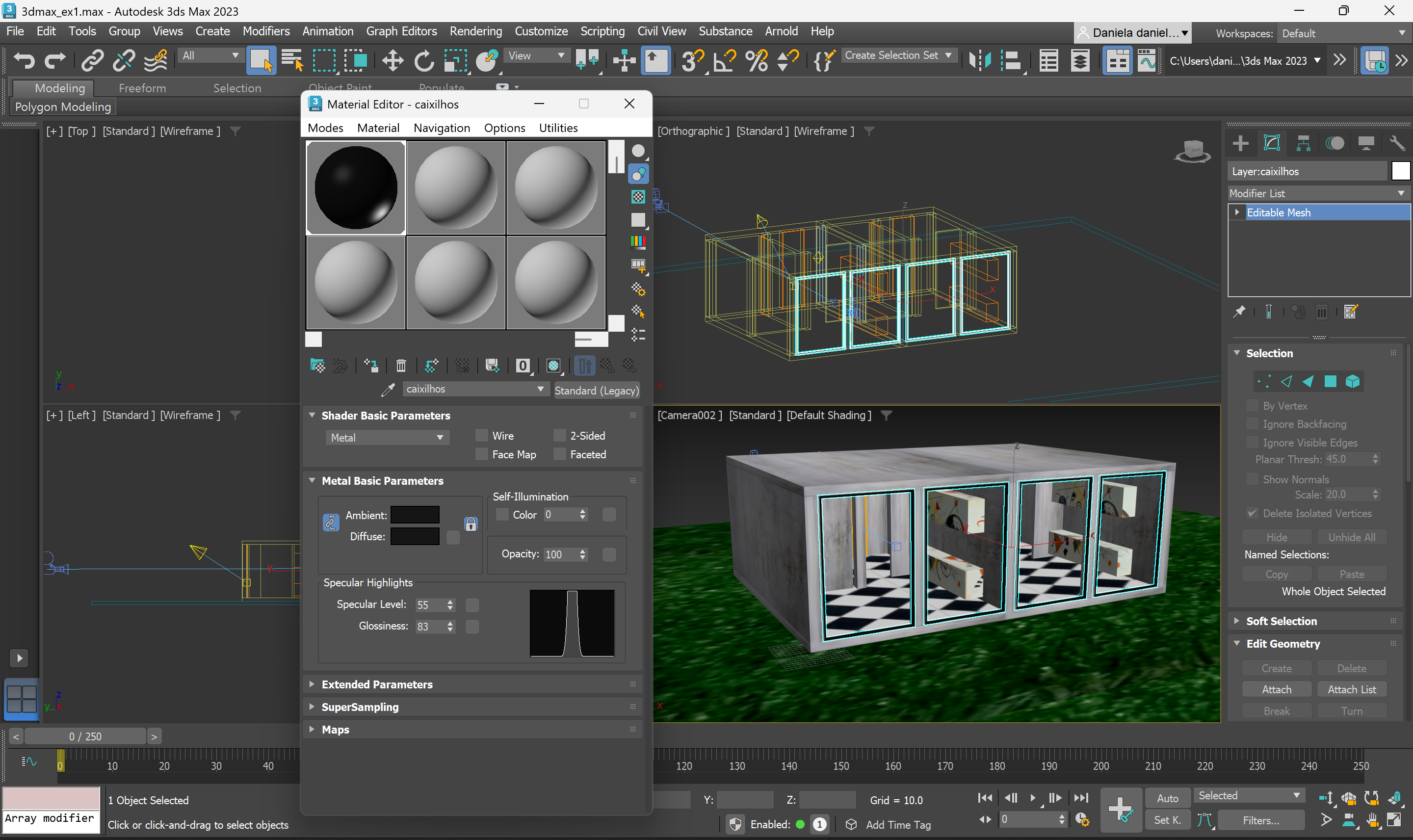Check the Wire shader option
This screenshot has height=840, width=1413.
[x=482, y=435]
